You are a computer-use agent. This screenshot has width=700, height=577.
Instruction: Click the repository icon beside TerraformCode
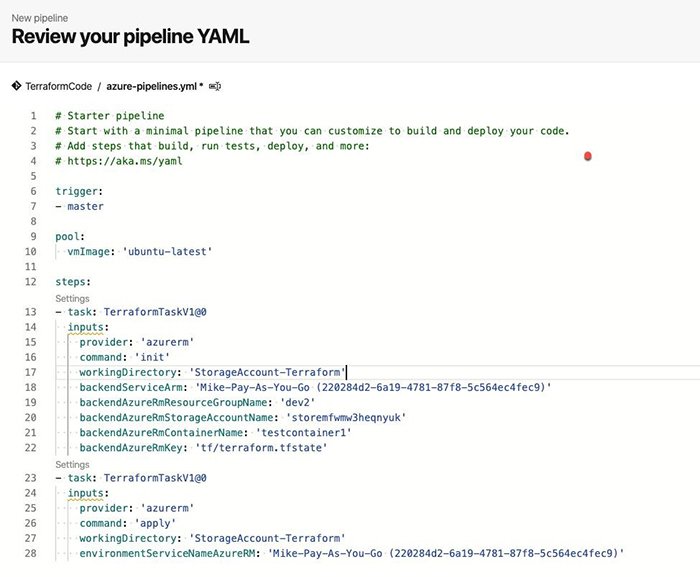click(x=16, y=87)
